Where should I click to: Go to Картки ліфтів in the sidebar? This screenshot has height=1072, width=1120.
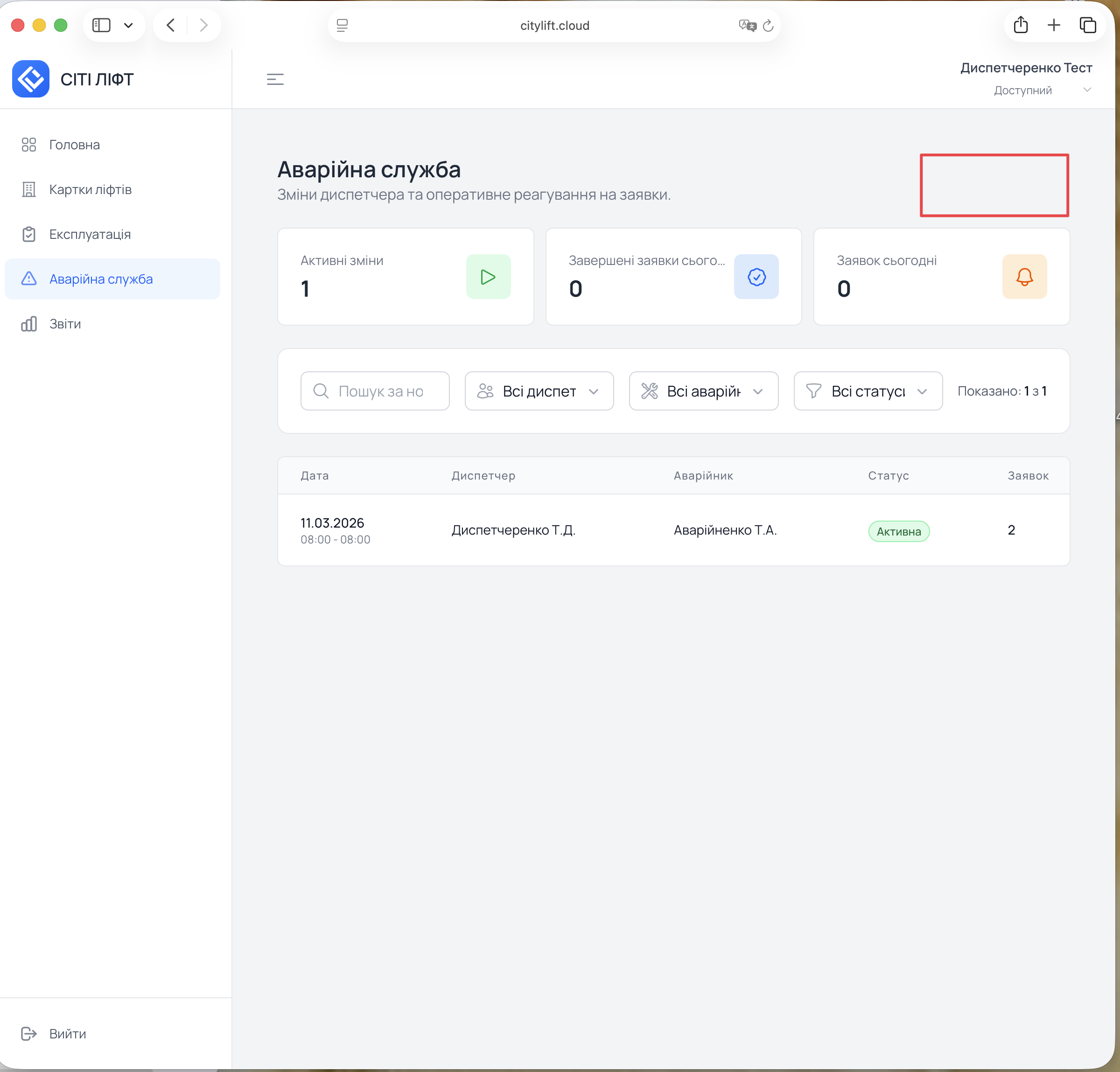pyautogui.click(x=90, y=189)
